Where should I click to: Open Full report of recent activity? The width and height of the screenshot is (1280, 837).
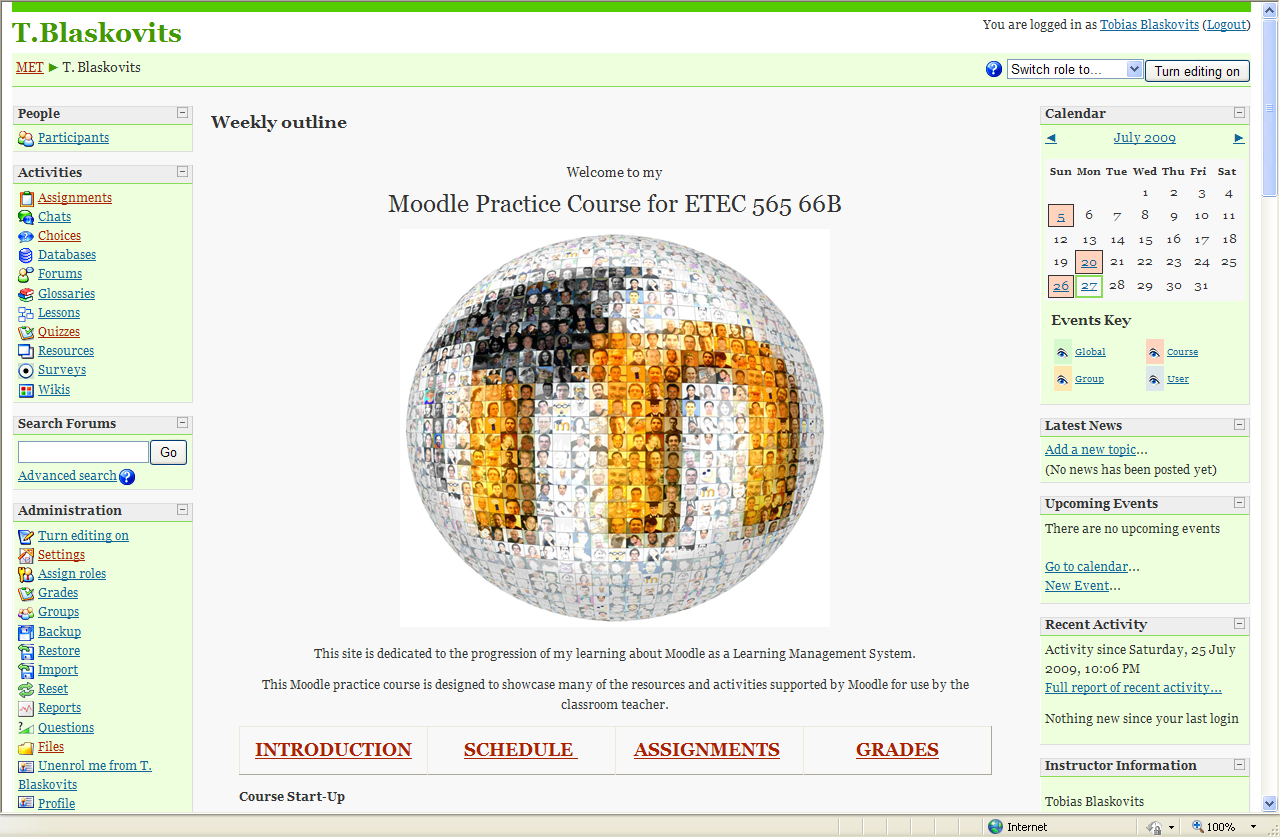[1133, 688]
